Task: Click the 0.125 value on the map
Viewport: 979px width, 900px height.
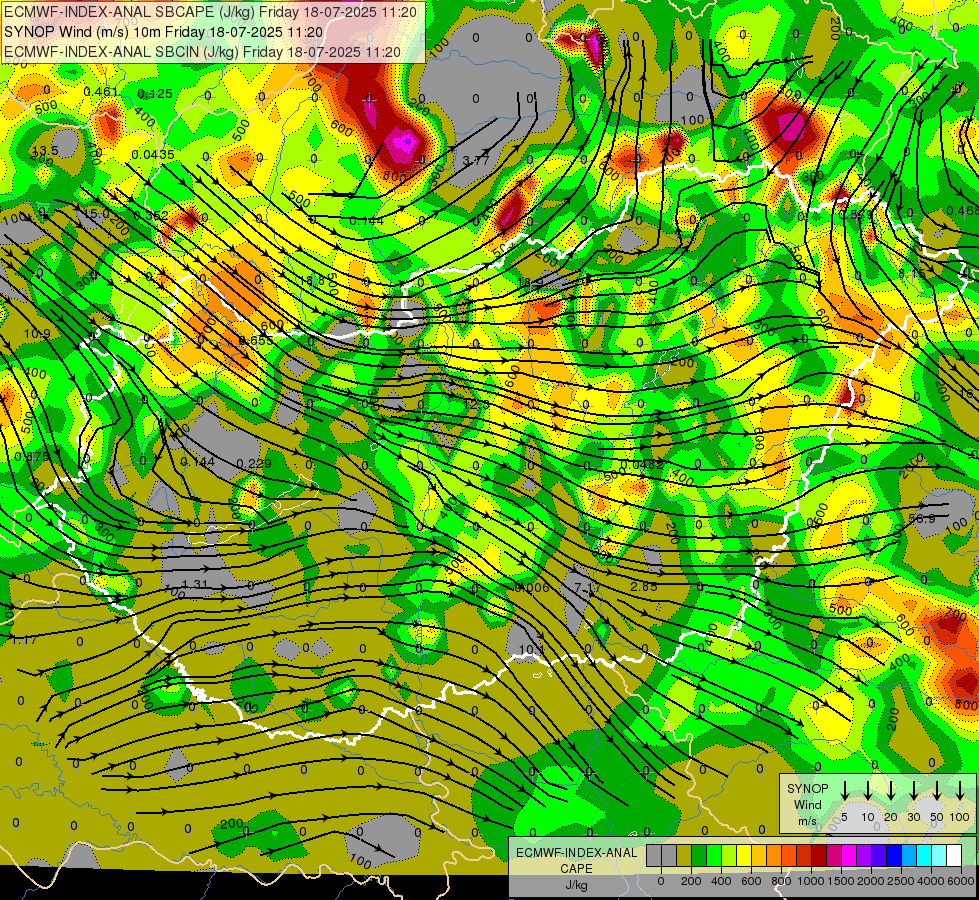Action: click(x=155, y=94)
